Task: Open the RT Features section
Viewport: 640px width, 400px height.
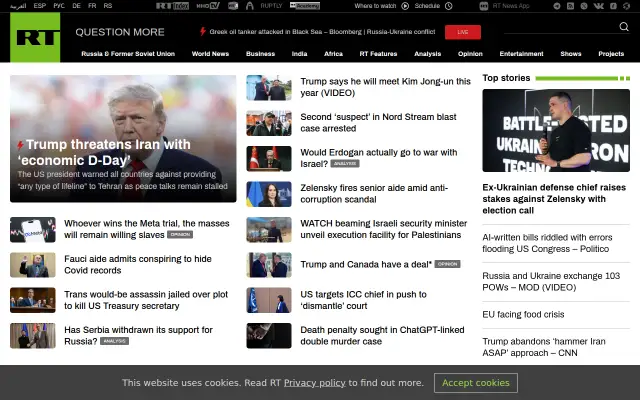Action: pyautogui.click(x=378, y=53)
